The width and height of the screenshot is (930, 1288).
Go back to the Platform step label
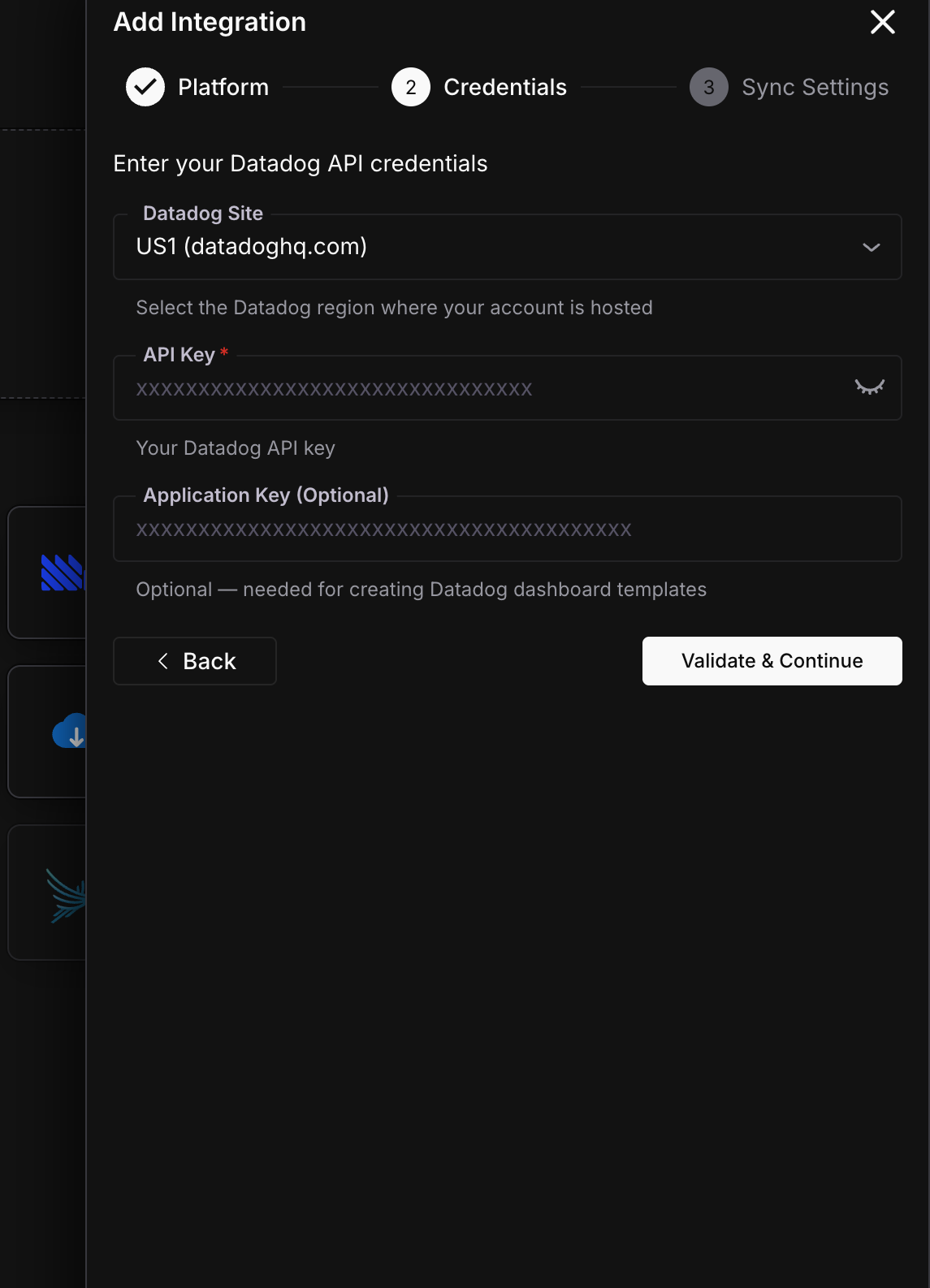point(223,87)
